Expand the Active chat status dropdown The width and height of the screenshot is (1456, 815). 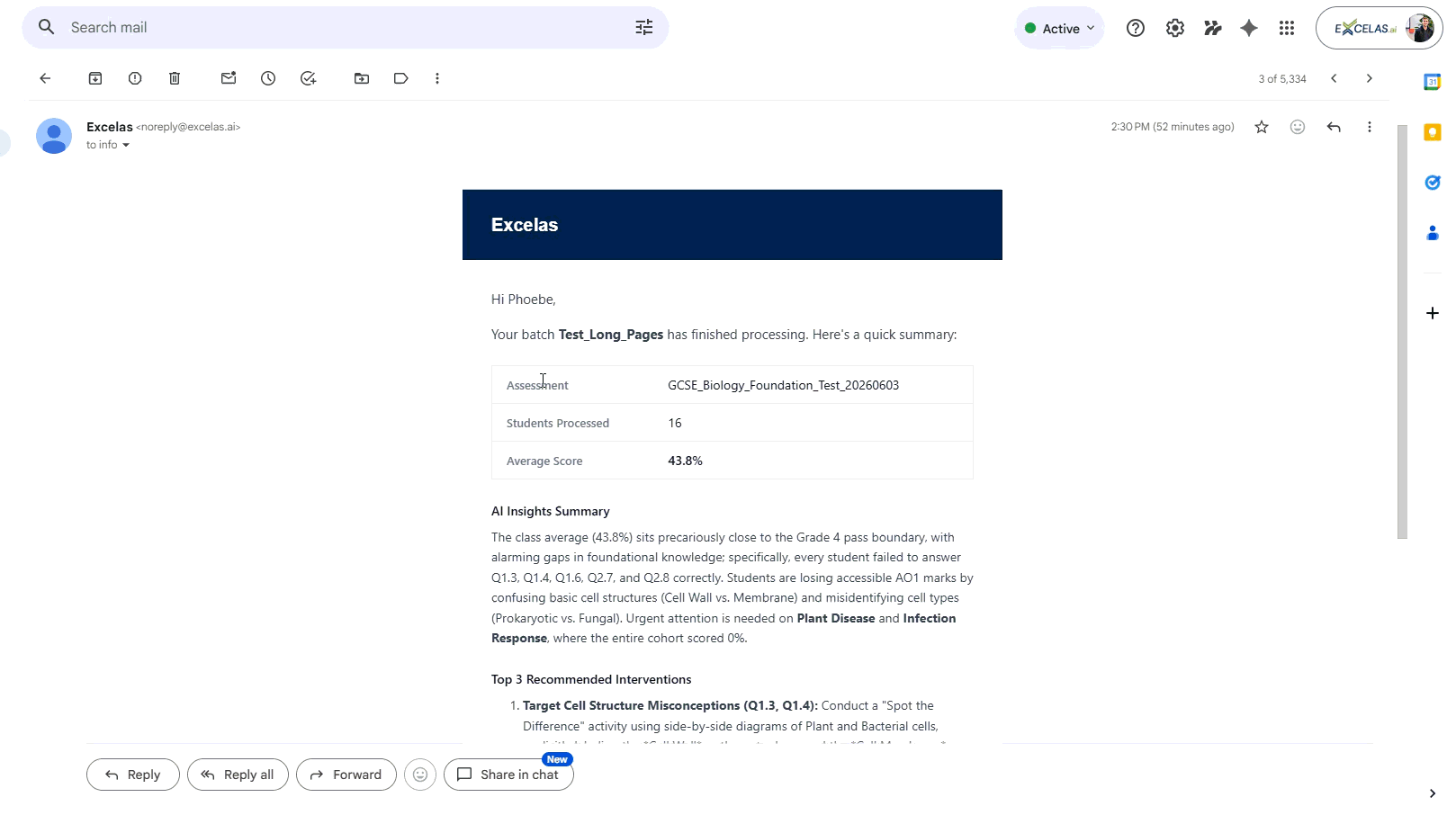(x=1059, y=28)
